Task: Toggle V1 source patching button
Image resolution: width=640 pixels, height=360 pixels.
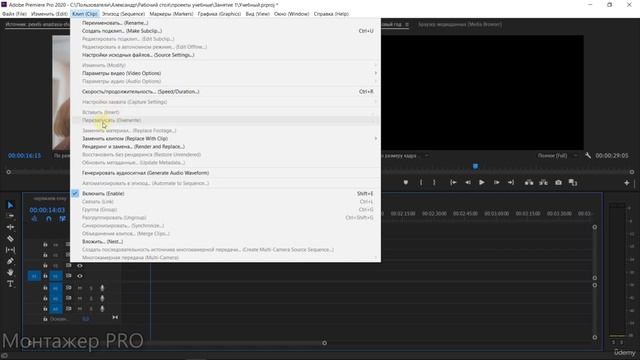Action: click(34, 276)
